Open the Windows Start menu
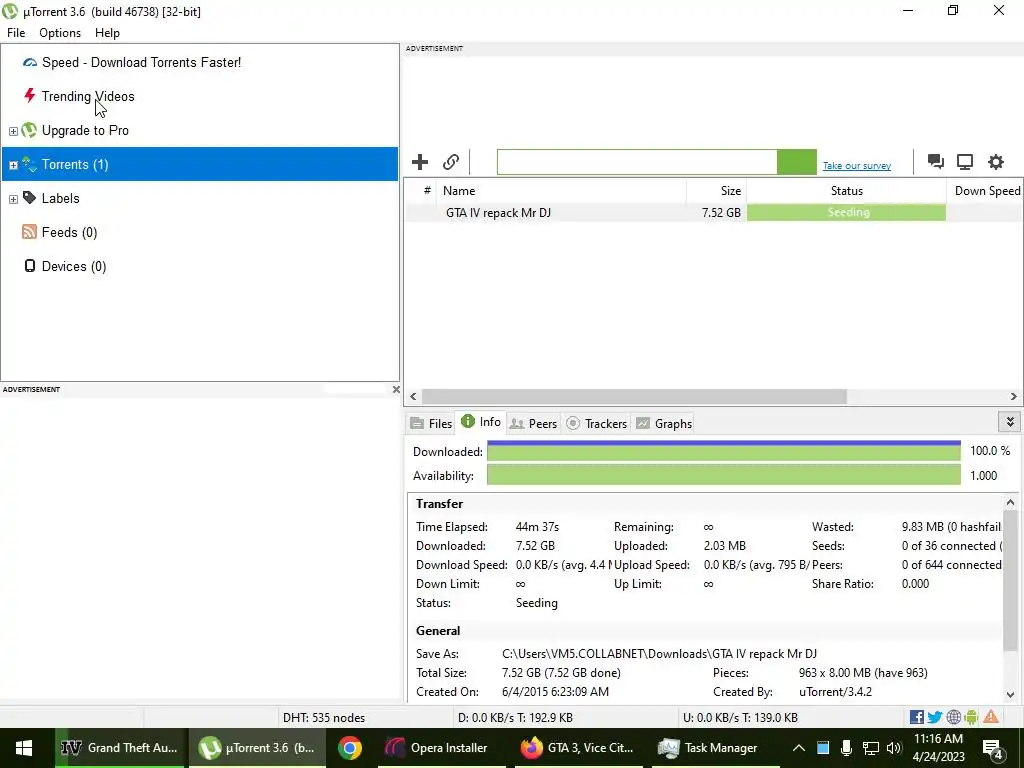 tap(24, 748)
